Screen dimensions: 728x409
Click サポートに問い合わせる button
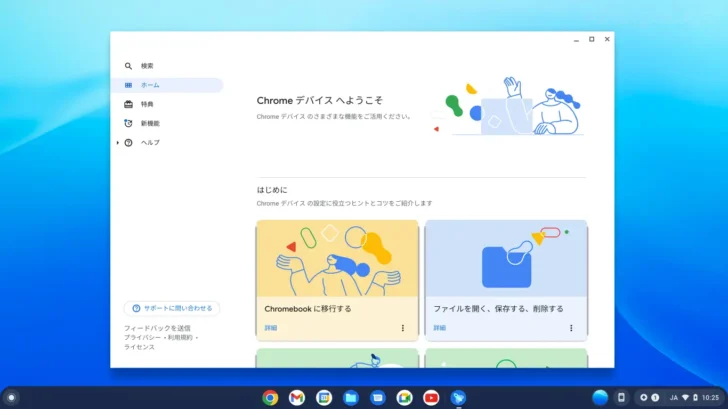point(172,308)
